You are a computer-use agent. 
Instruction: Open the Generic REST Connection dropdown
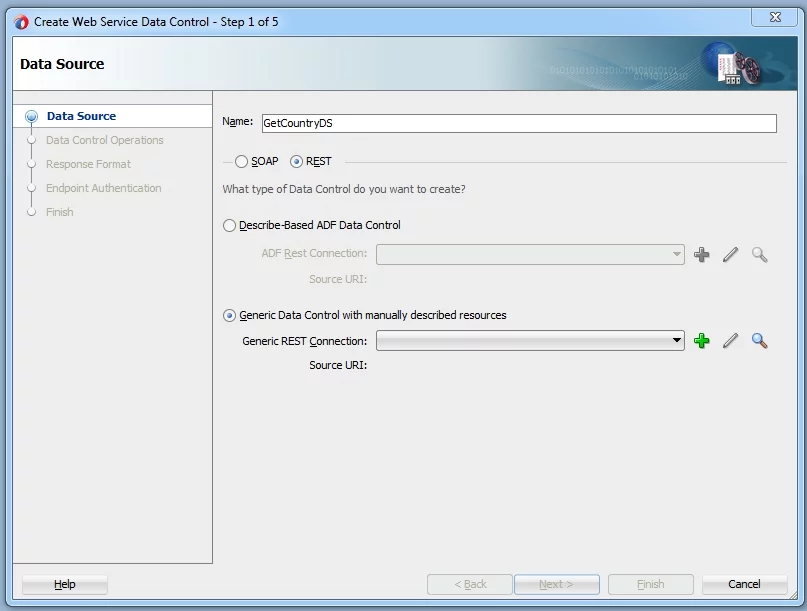tap(530, 341)
